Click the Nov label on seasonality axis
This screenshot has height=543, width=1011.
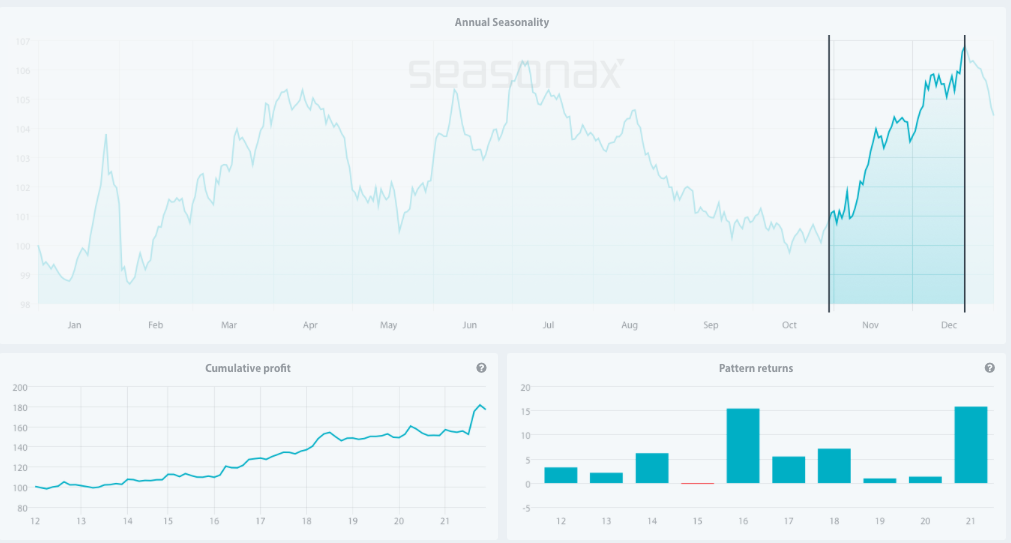[x=870, y=325]
